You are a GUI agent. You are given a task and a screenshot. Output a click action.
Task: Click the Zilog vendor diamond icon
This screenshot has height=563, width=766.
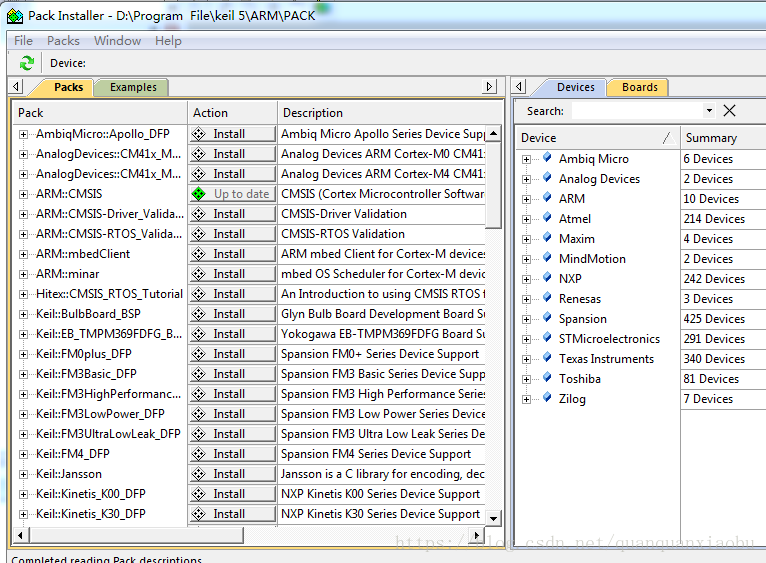547,398
